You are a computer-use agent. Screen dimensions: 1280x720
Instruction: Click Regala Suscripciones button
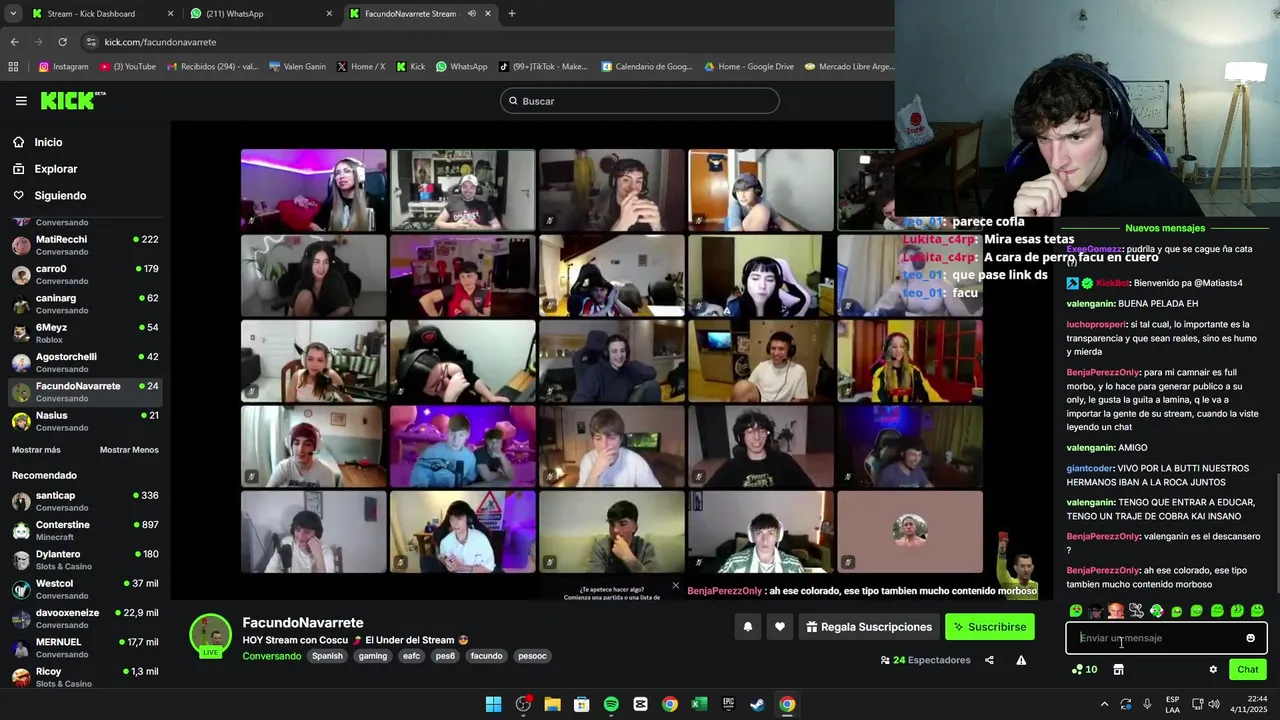[x=869, y=627]
